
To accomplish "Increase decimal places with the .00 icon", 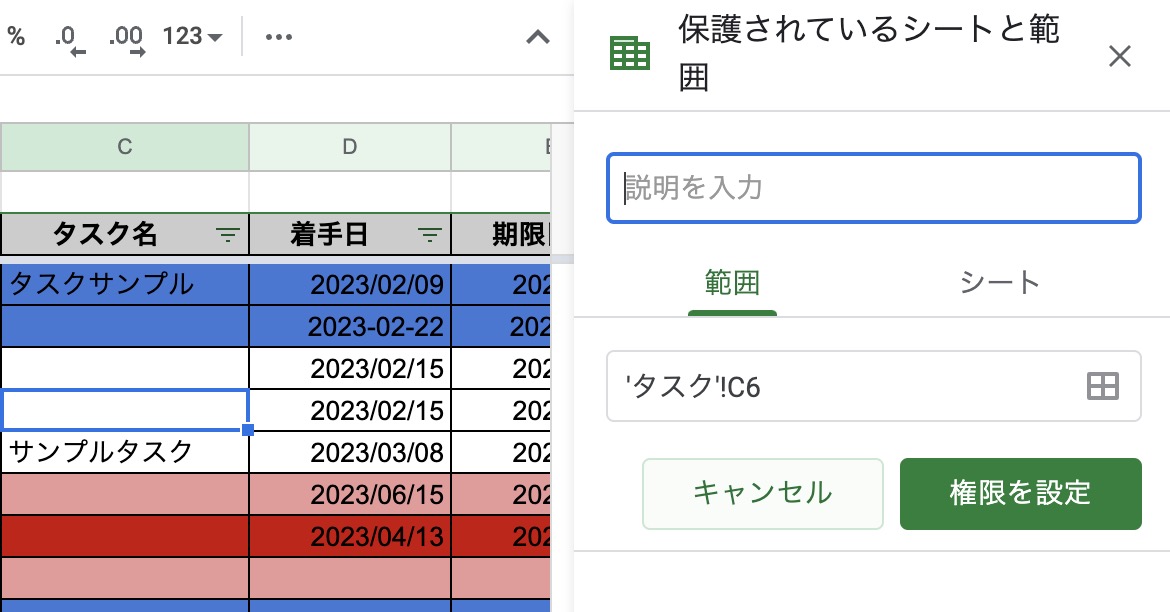I will (125, 36).
